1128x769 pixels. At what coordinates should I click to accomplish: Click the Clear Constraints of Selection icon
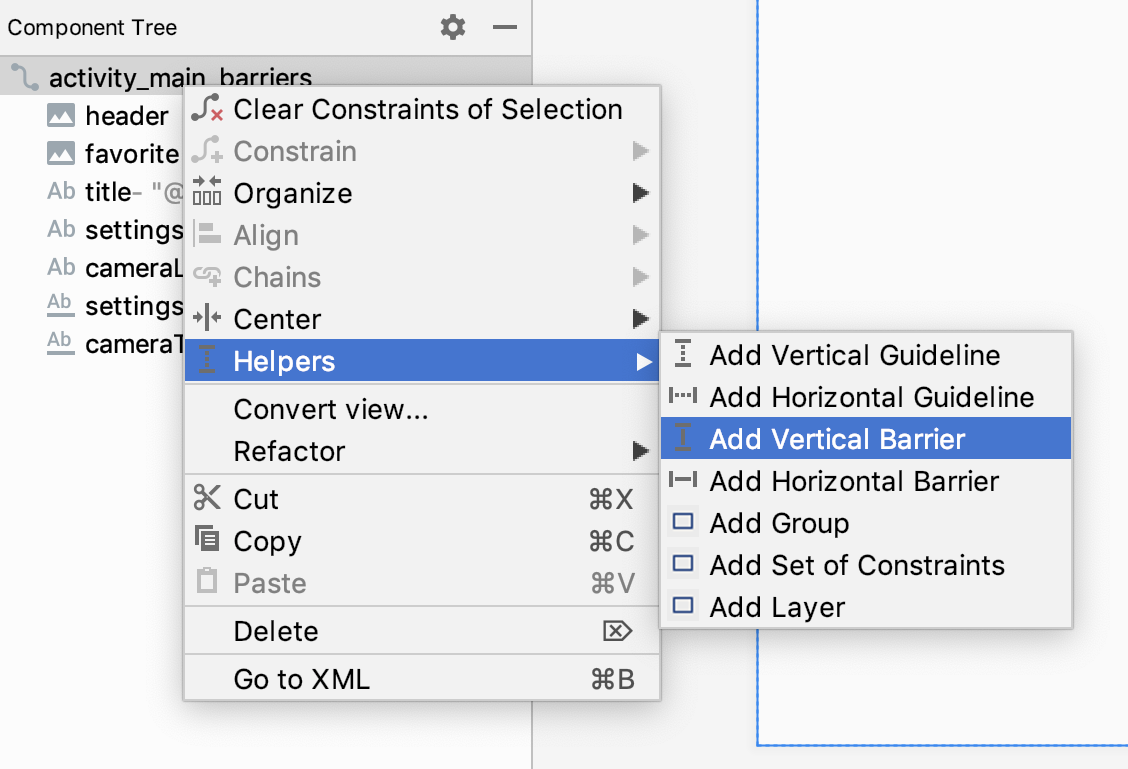207,109
